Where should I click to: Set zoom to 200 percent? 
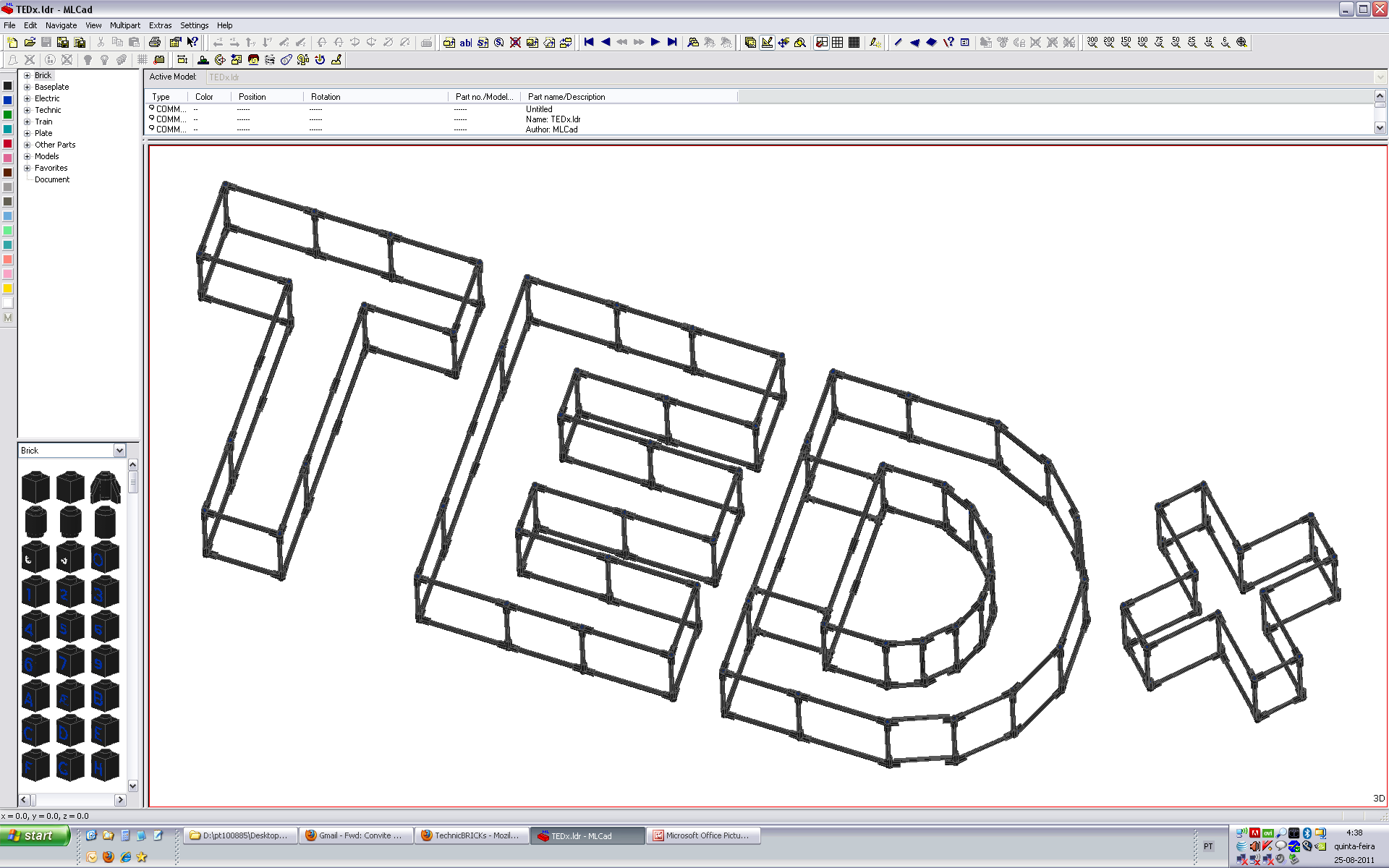point(1109,43)
